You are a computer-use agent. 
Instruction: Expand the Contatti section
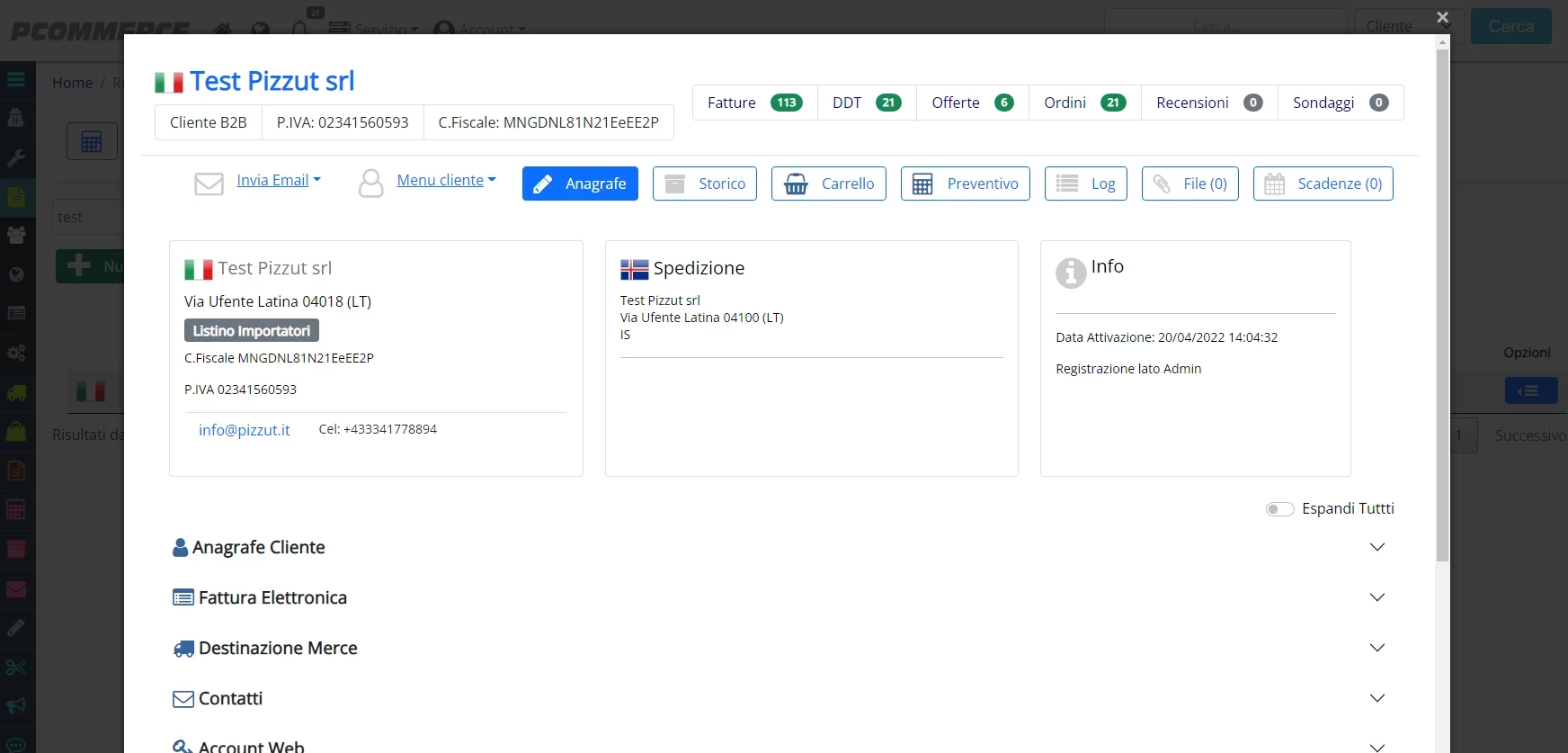778,698
